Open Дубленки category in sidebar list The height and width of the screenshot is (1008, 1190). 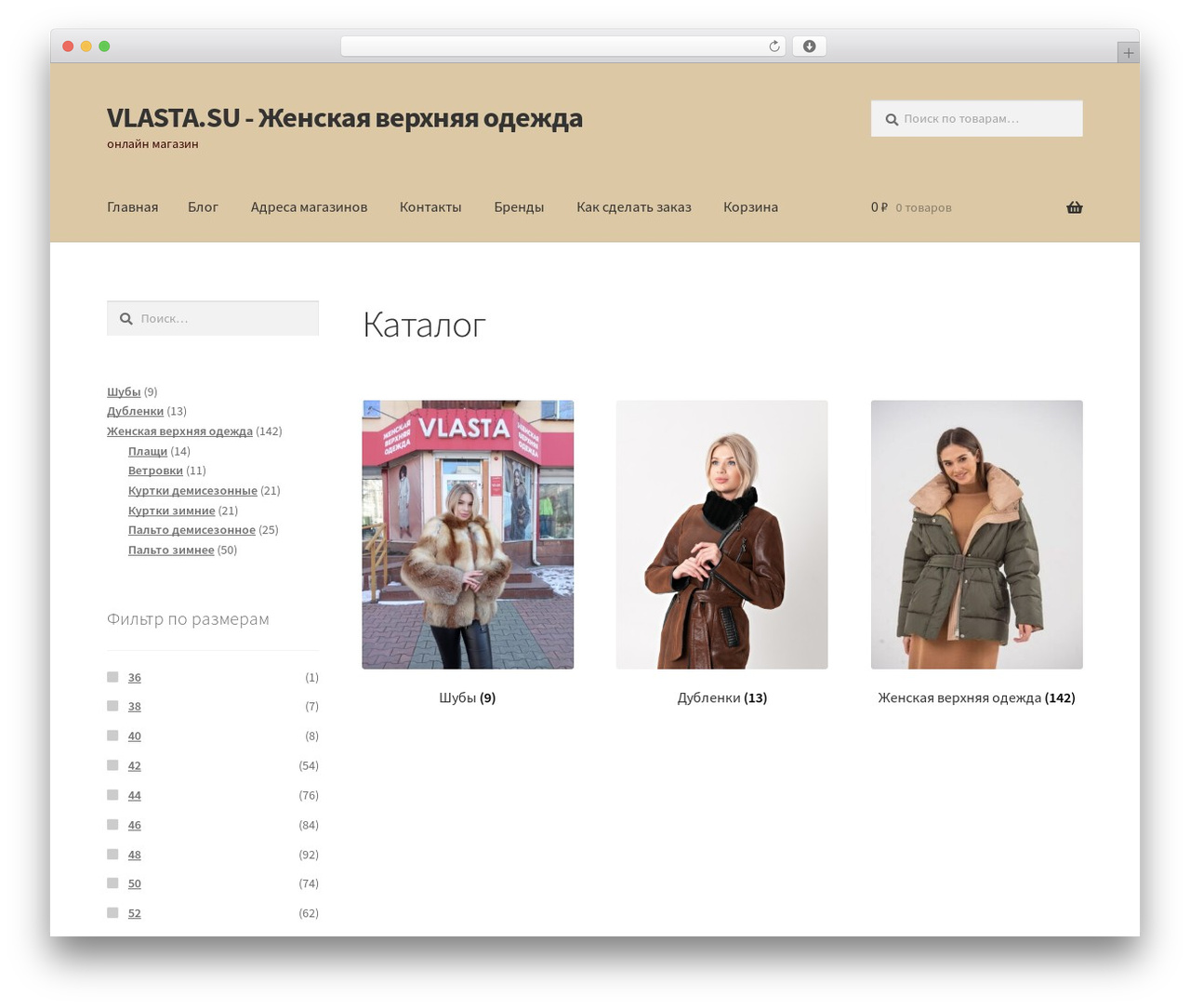tap(135, 411)
